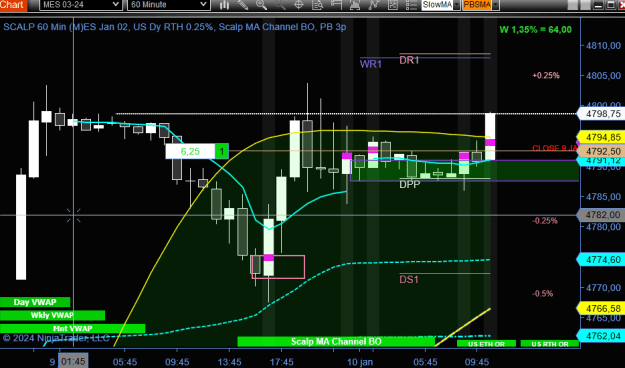Click the -0.25% level label
625x368 pixels.
click(x=545, y=221)
